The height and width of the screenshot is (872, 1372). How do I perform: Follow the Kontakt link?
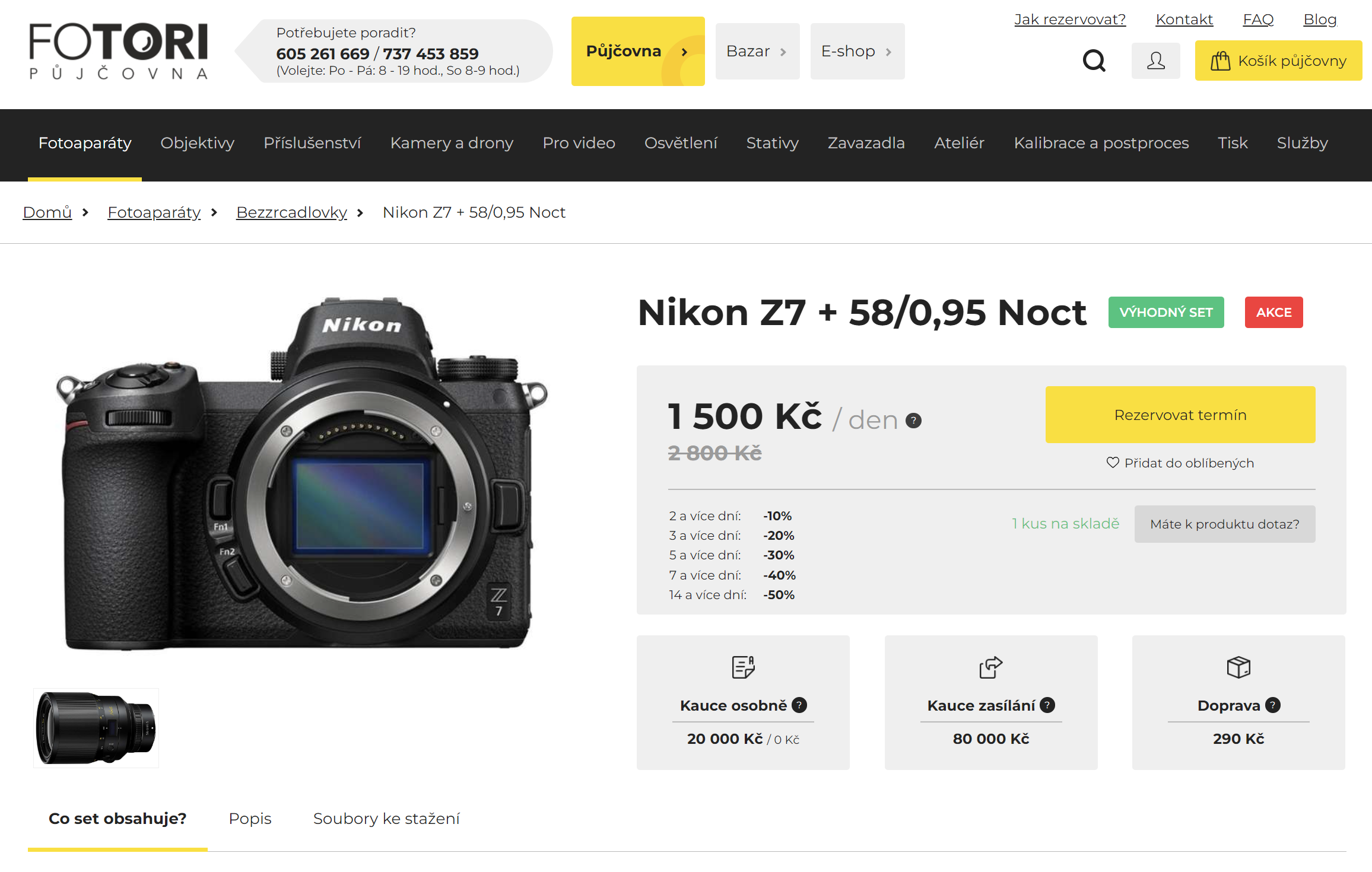coord(1184,20)
